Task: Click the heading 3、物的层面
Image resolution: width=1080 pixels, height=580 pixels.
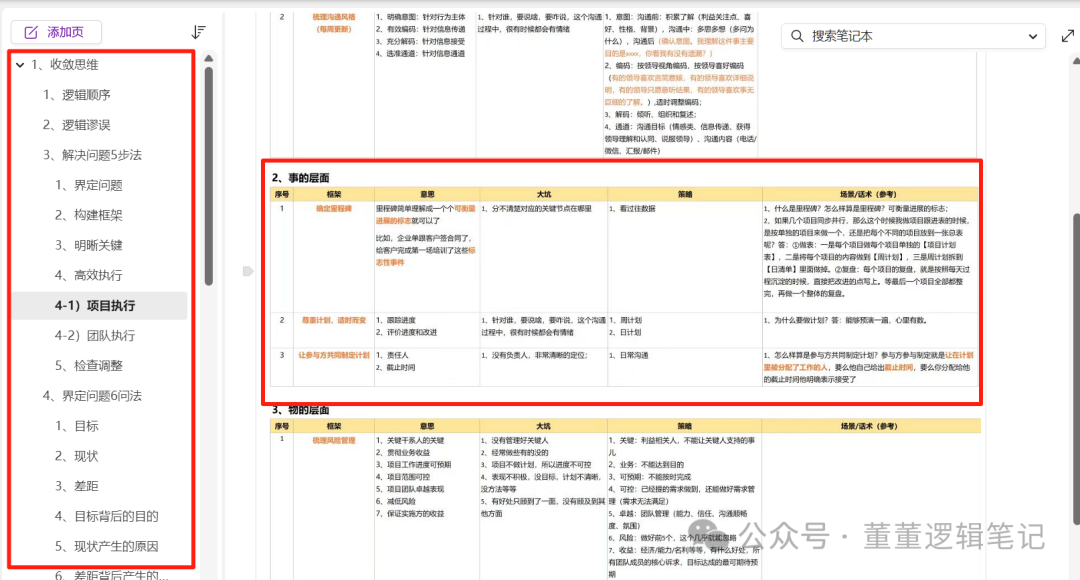Action: (300, 410)
